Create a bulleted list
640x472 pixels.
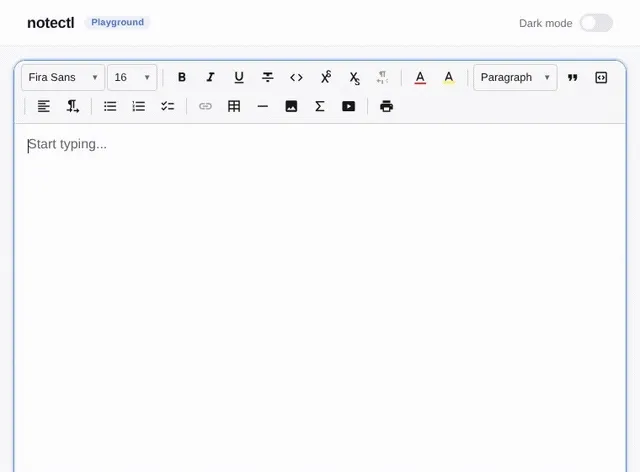(110, 107)
